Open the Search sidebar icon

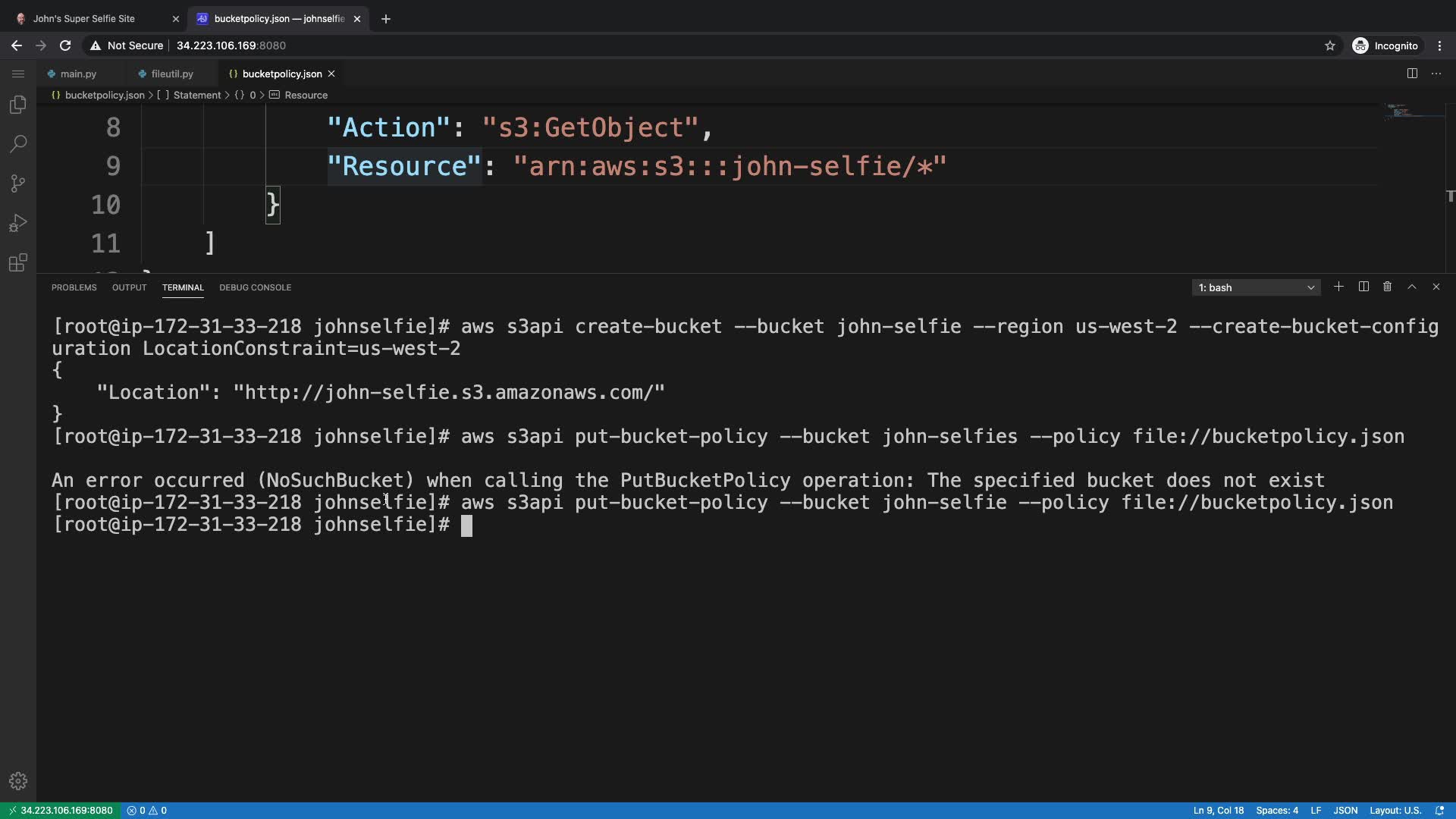pos(18,144)
